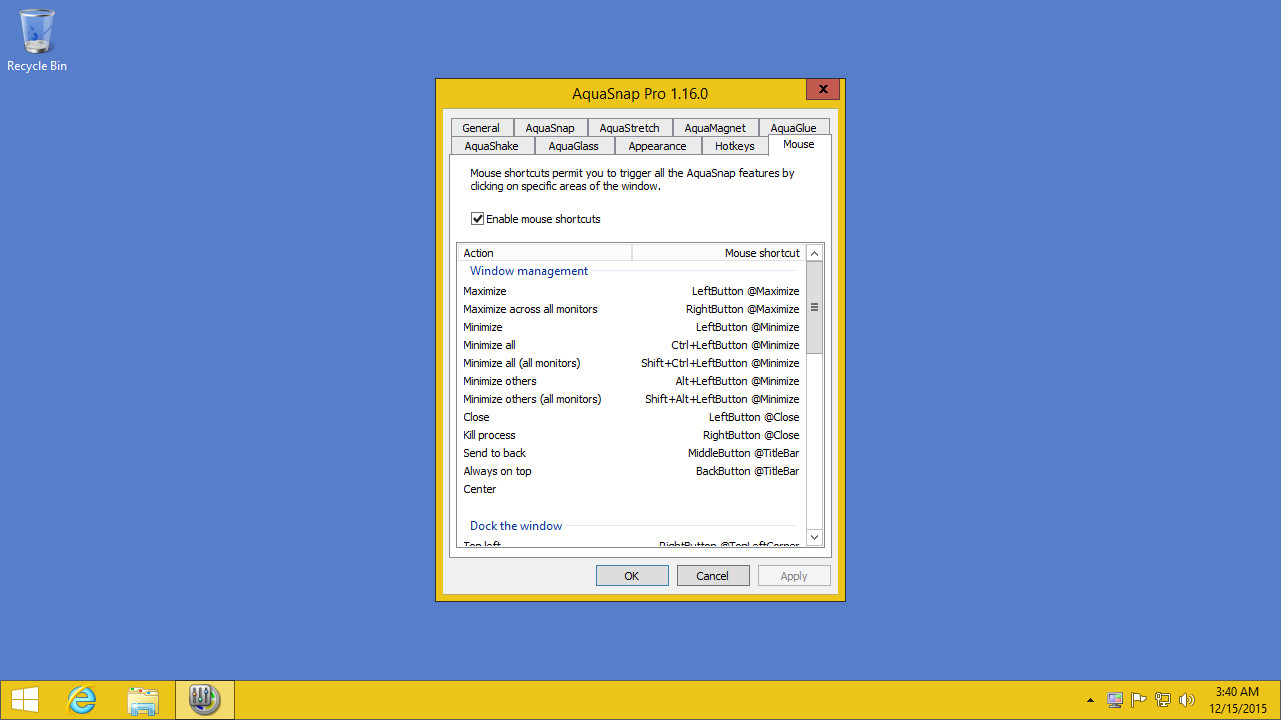Click the Action Center flag icon
This screenshot has height=720, width=1281.
point(1138,699)
